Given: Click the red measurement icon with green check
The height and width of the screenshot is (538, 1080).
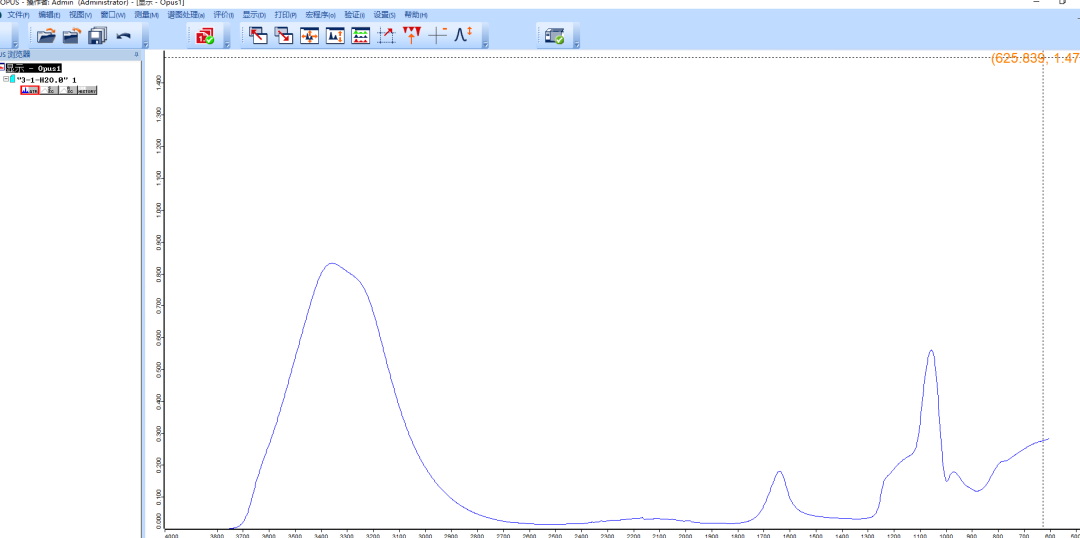Looking at the screenshot, I should point(205,36).
